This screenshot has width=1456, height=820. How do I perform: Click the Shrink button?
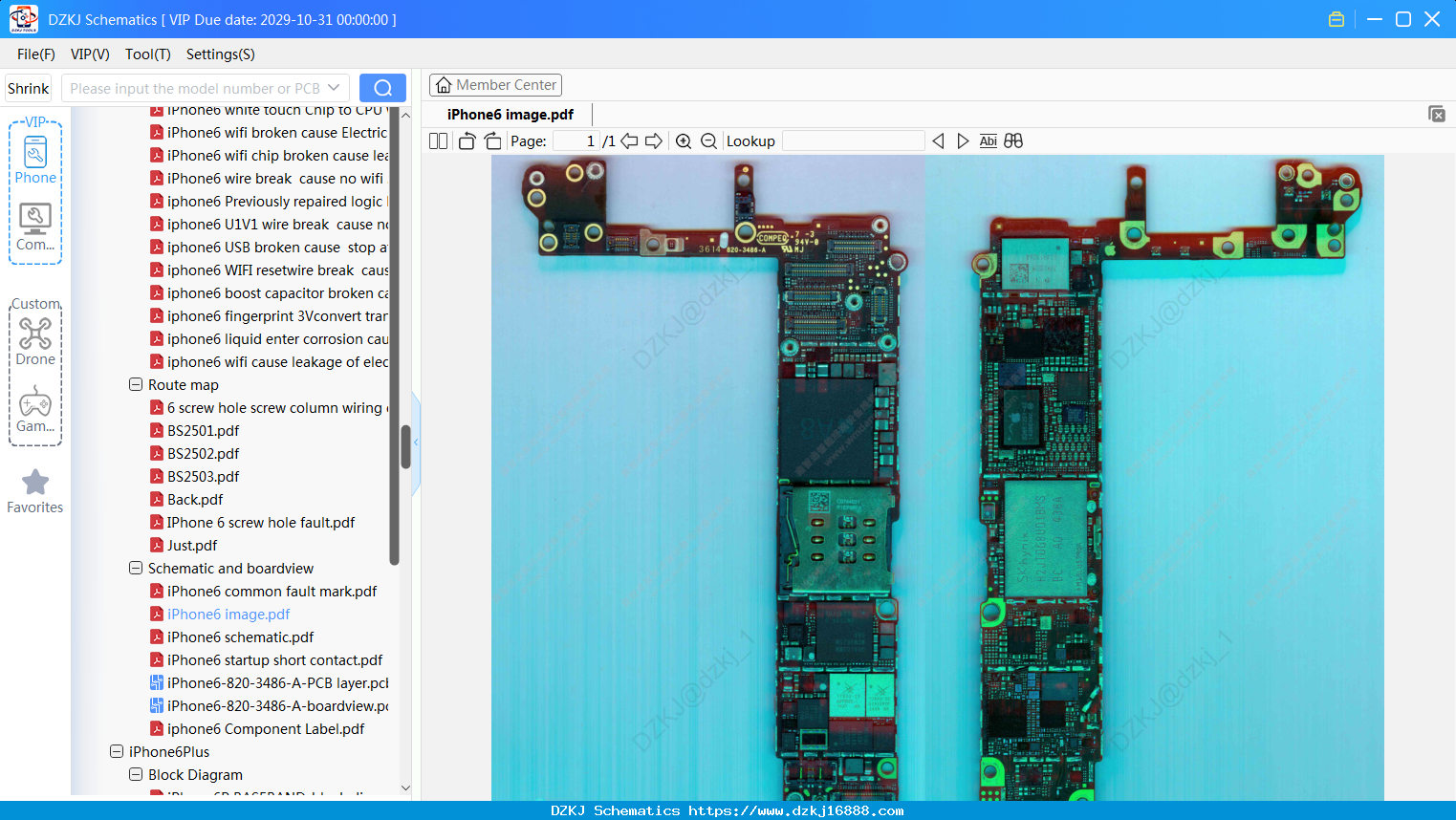pyautogui.click(x=28, y=88)
